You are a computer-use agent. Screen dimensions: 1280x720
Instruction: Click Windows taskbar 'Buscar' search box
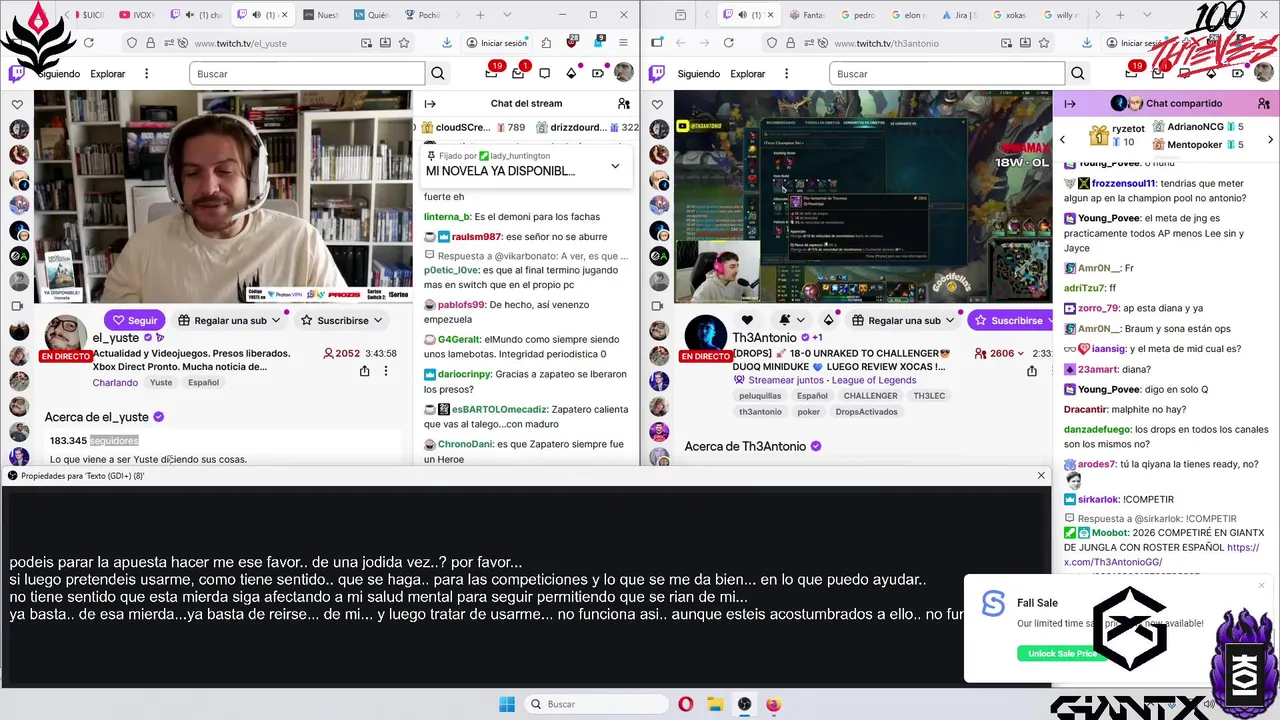[596, 704]
